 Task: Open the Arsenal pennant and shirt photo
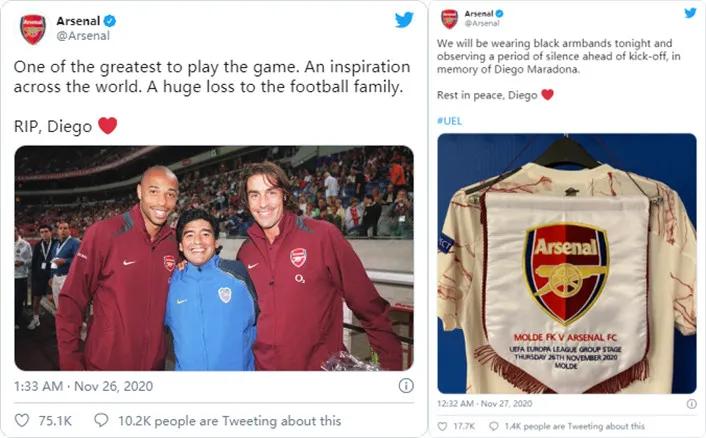pyautogui.click(x=567, y=263)
